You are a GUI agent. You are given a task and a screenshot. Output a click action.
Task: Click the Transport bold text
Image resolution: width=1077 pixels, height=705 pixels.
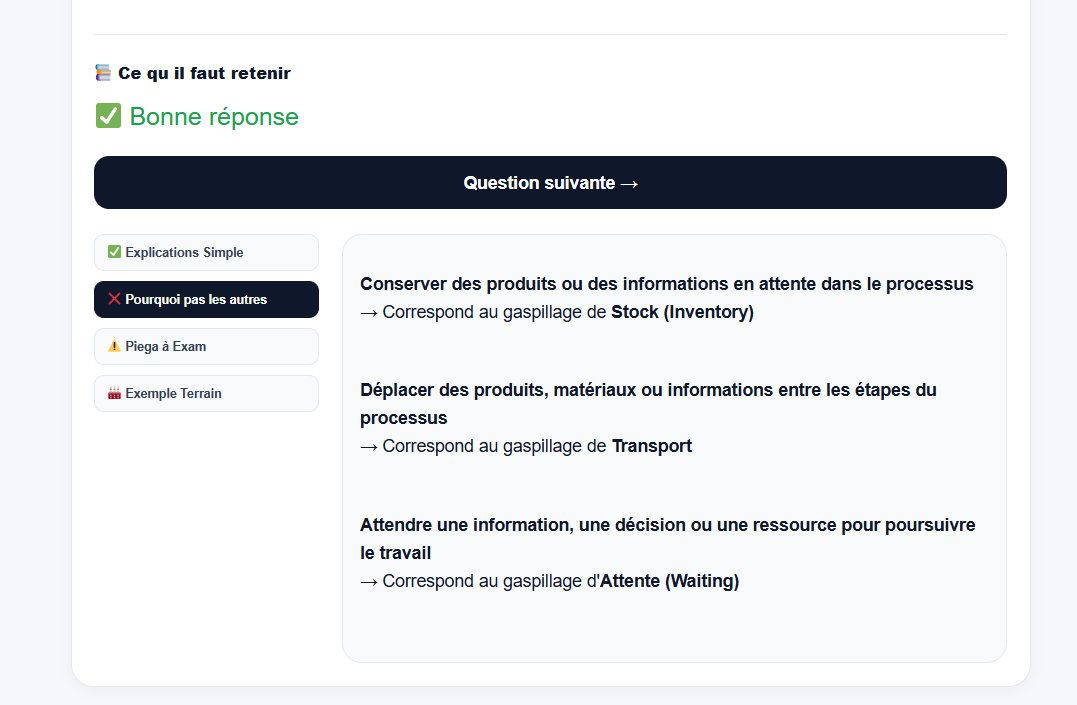click(x=652, y=446)
